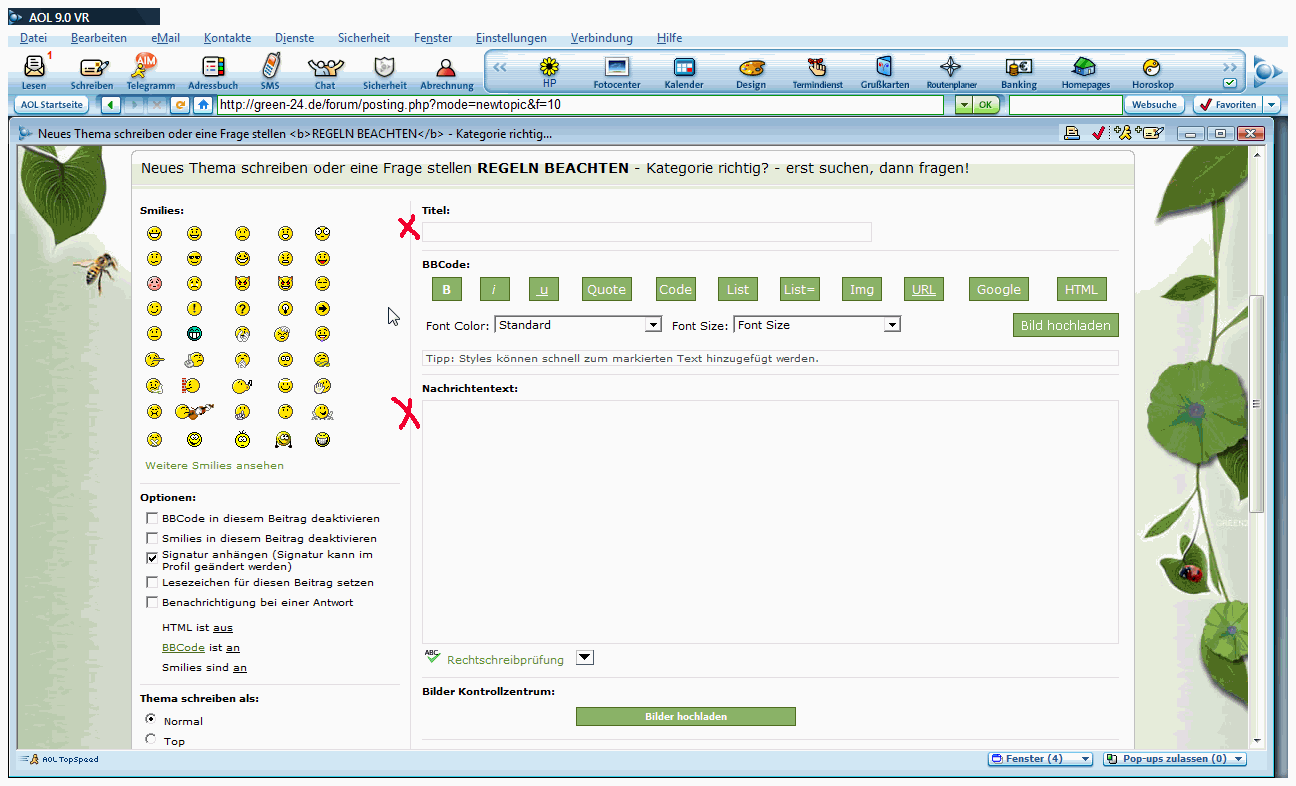The width and height of the screenshot is (1296, 786).
Task: Open the Sicherheit menu
Action: coord(364,38)
